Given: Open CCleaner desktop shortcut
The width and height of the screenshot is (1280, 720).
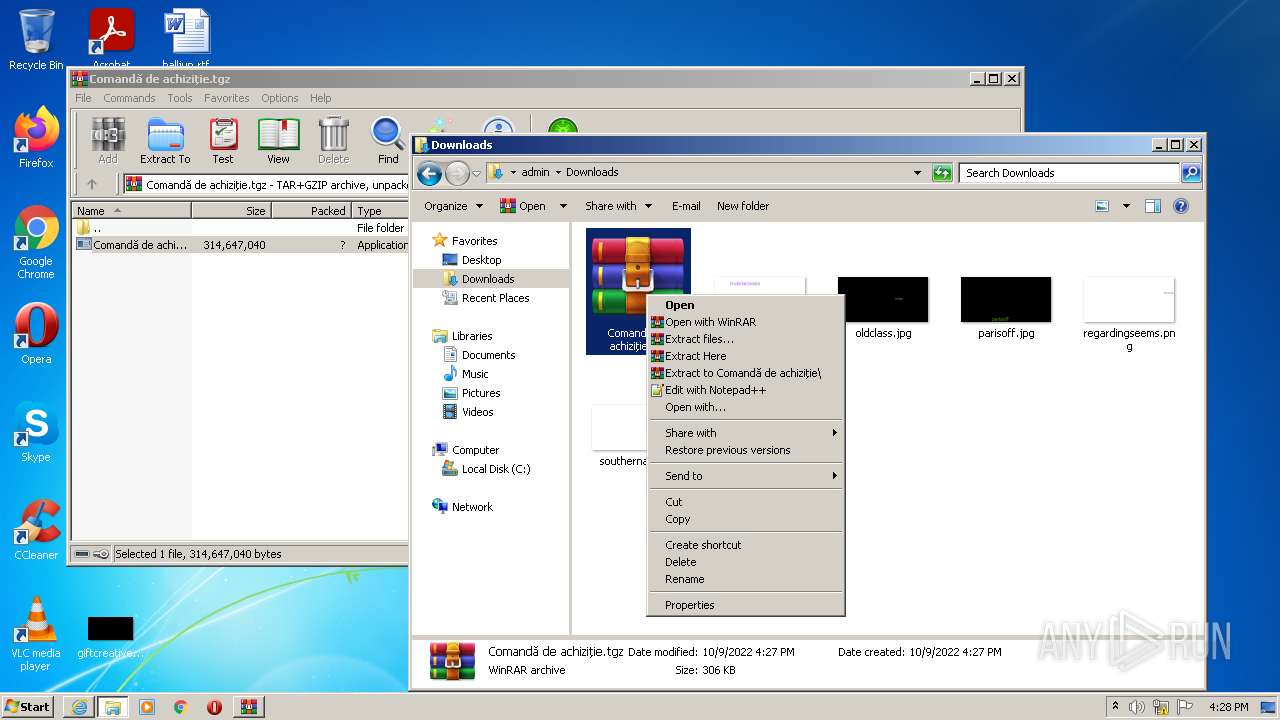Looking at the screenshot, I should (x=36, y=530).
